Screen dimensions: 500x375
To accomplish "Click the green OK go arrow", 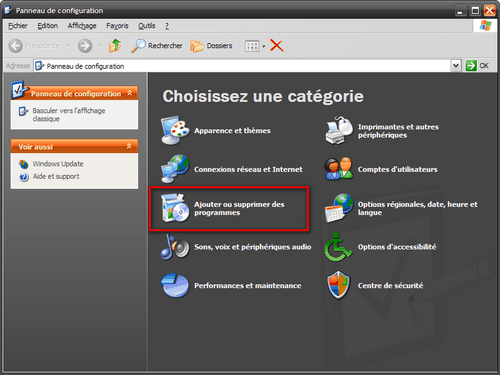I will 471,66.
